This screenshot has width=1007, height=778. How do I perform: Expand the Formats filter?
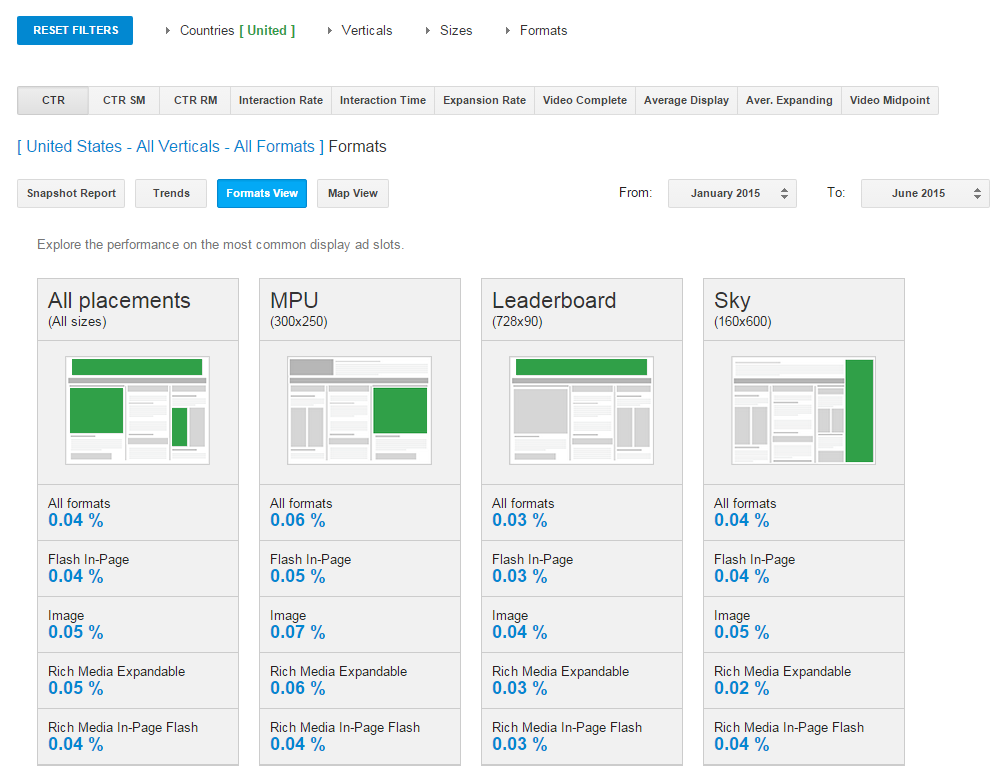coord(543,31)
